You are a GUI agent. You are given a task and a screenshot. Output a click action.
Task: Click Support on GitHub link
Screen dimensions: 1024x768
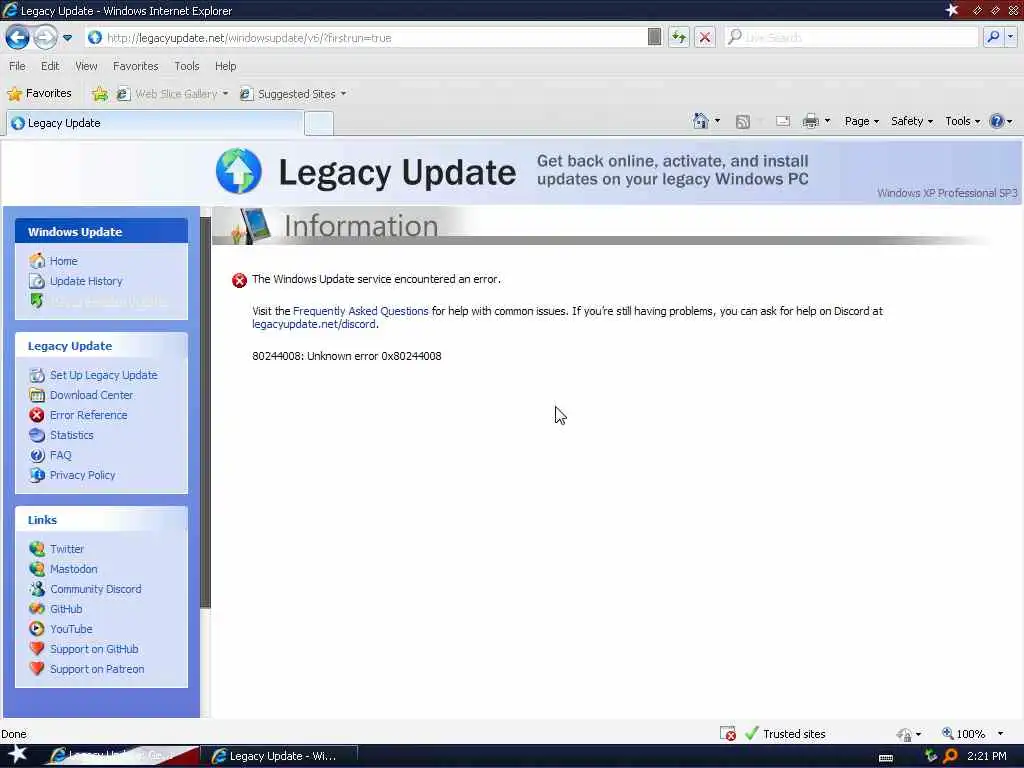94,649
